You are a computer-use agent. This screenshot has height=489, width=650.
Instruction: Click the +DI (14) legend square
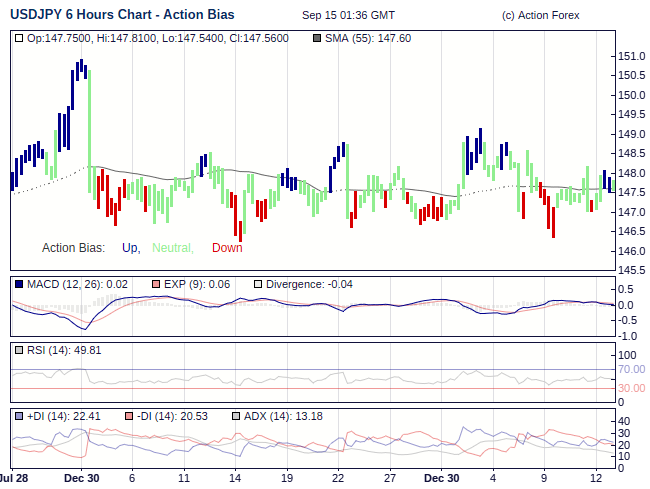[20, 416]
